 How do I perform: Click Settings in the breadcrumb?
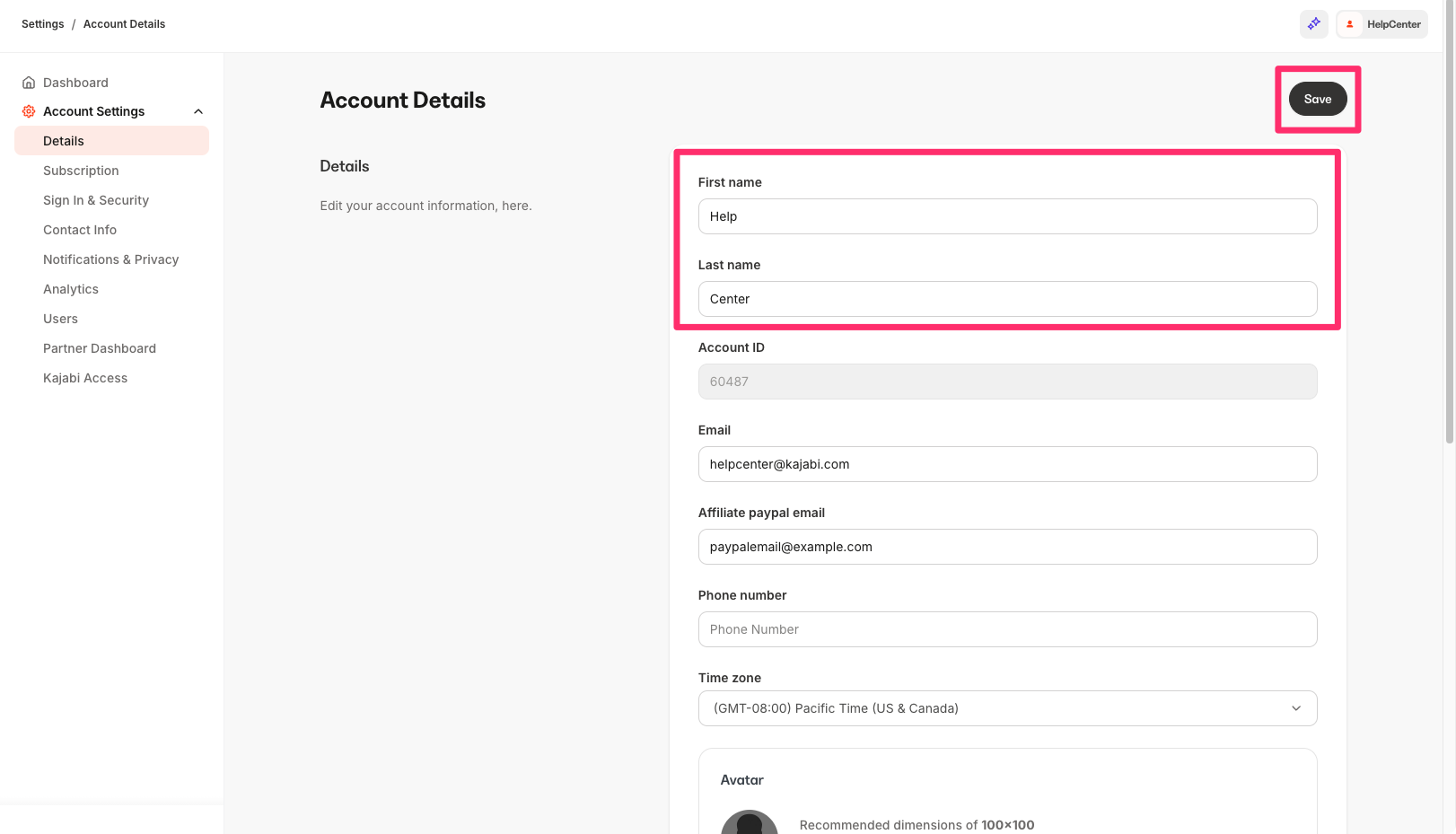[x=42, y=23]
